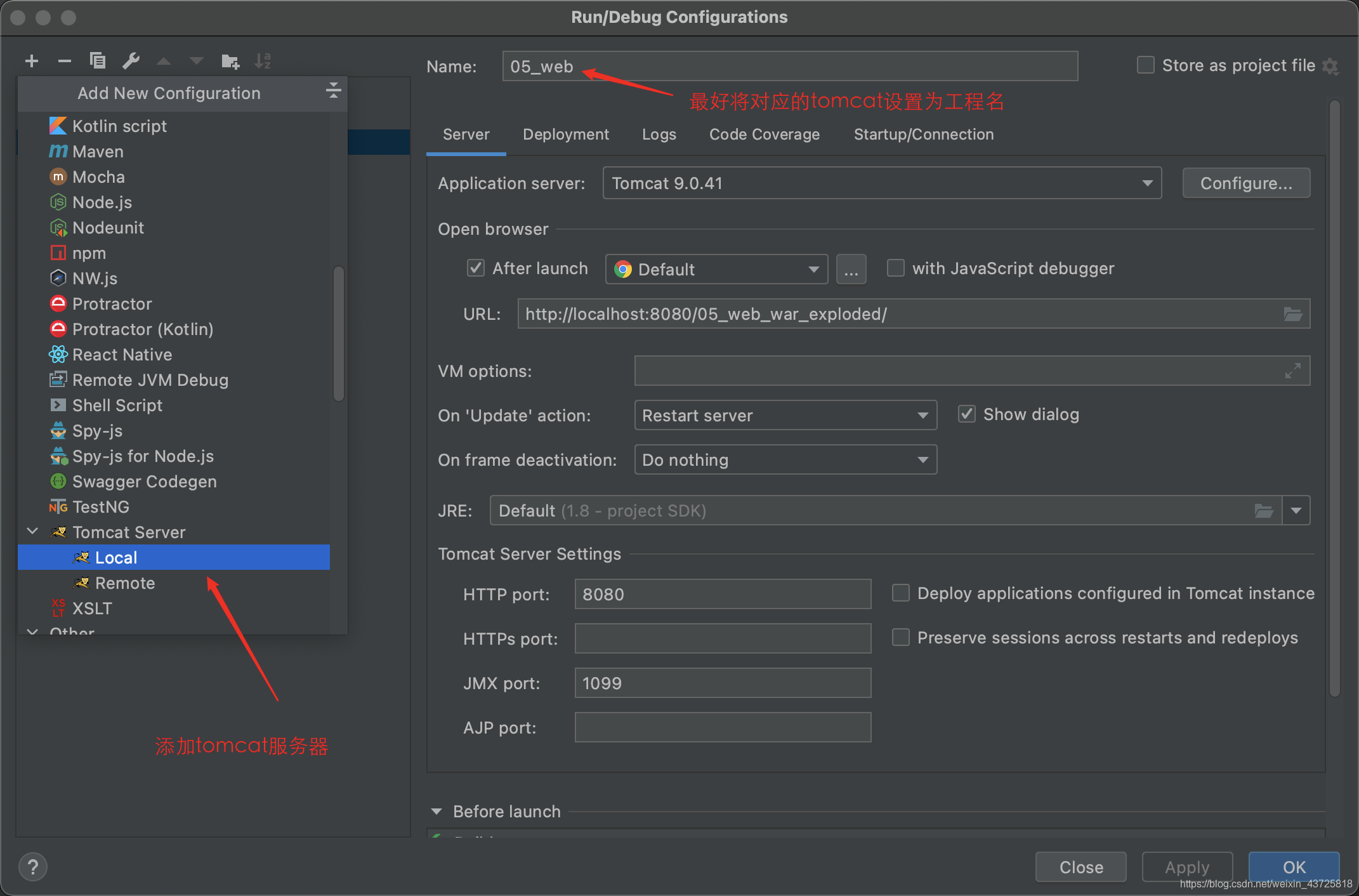Click the browser ellipsis button
Viewport: 1359px width, 896px height.
pyautogui.click(x=851, y=269)
